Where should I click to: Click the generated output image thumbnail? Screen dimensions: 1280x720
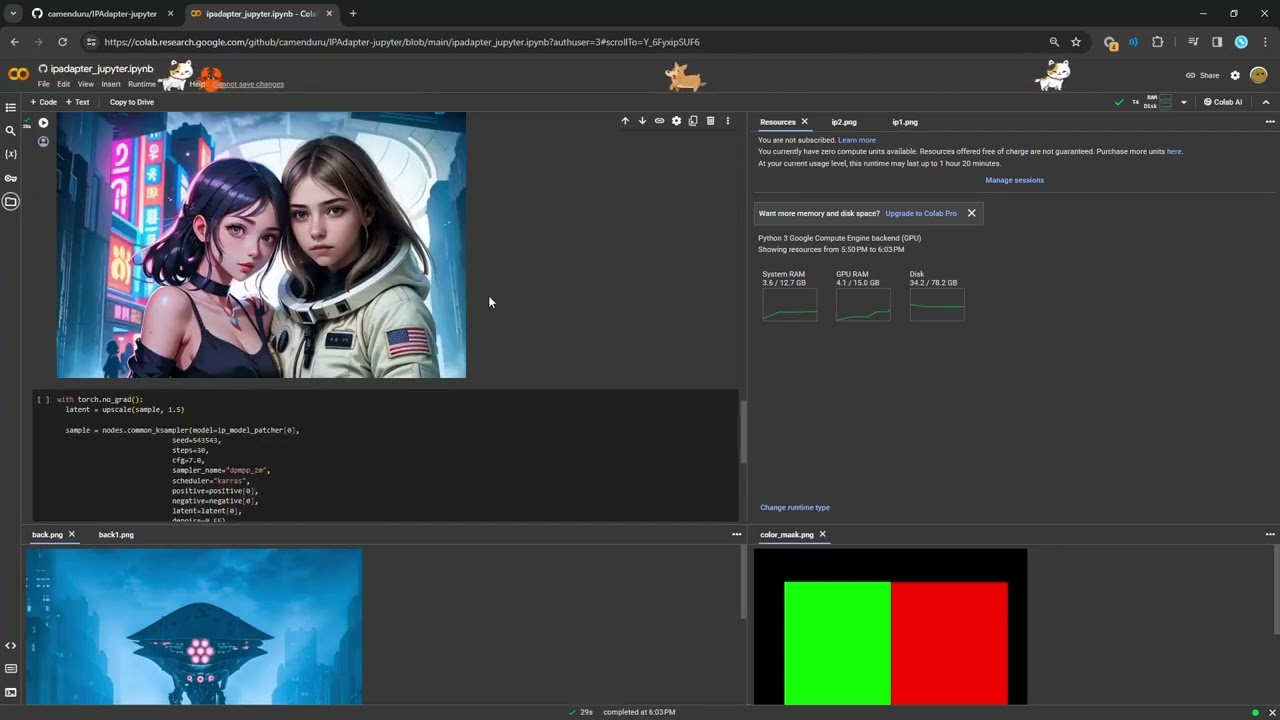pyautogui.click(x=261, y=245)
